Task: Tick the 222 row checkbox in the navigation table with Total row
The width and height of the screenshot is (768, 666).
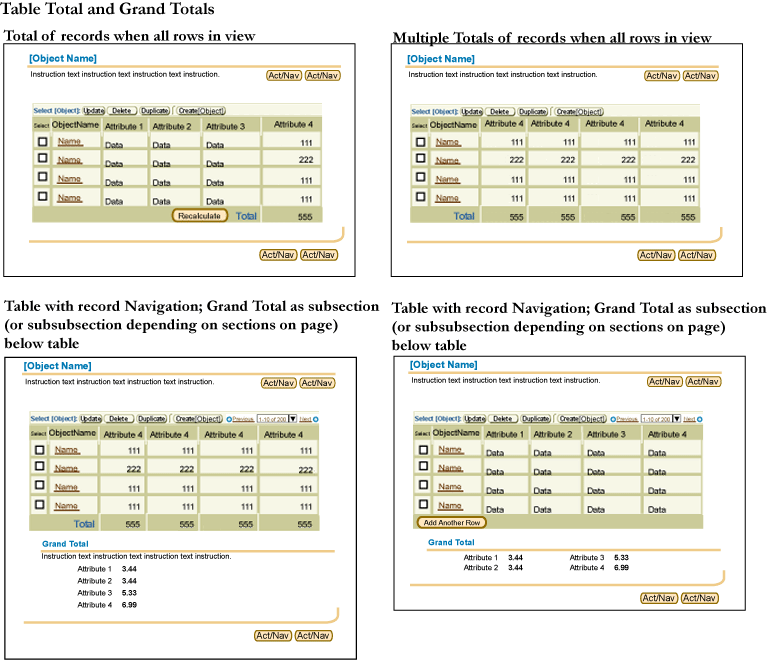Action: tap(40, 466)
